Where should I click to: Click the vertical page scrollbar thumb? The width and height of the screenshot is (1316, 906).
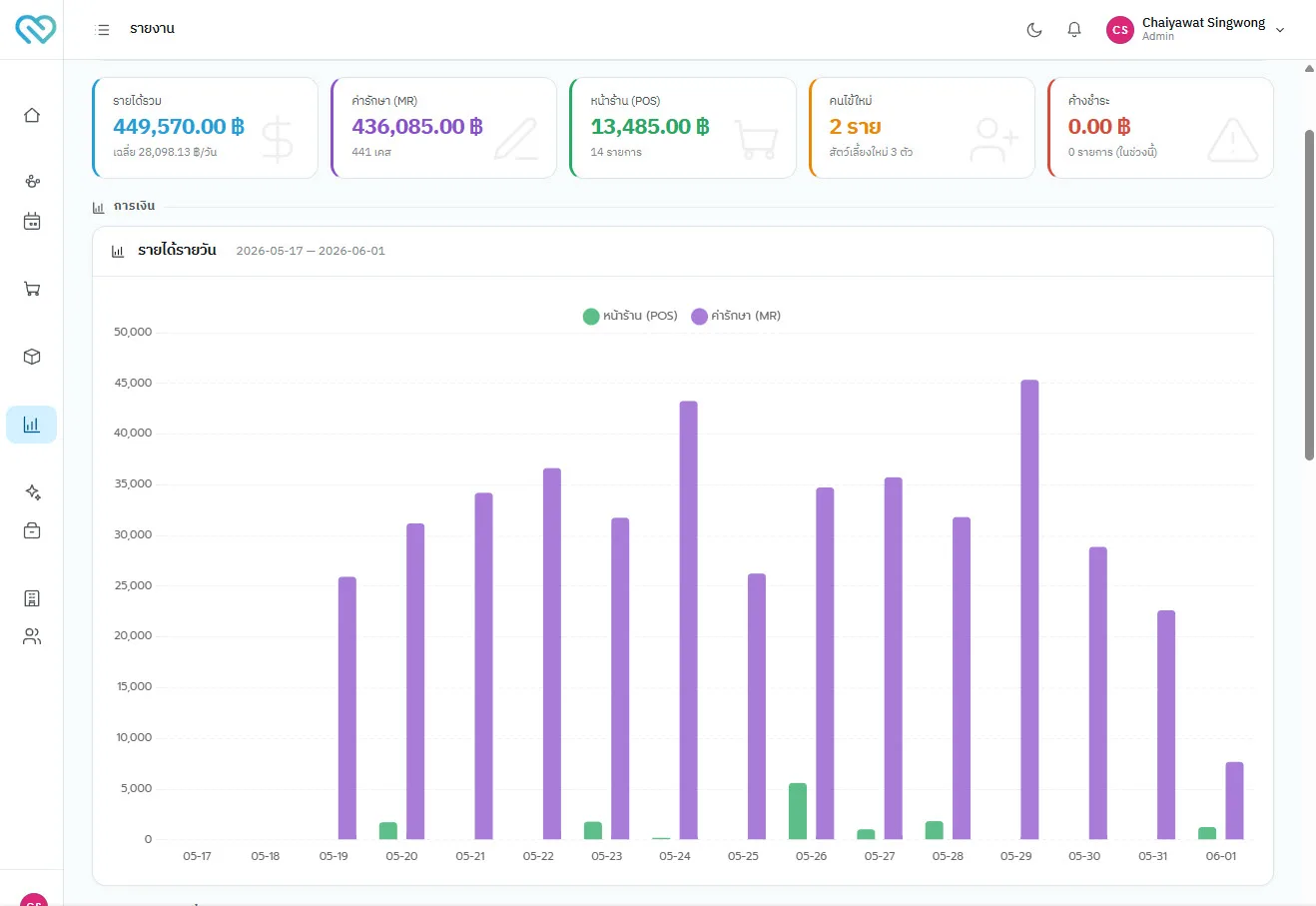click(x=1309, y=295)
